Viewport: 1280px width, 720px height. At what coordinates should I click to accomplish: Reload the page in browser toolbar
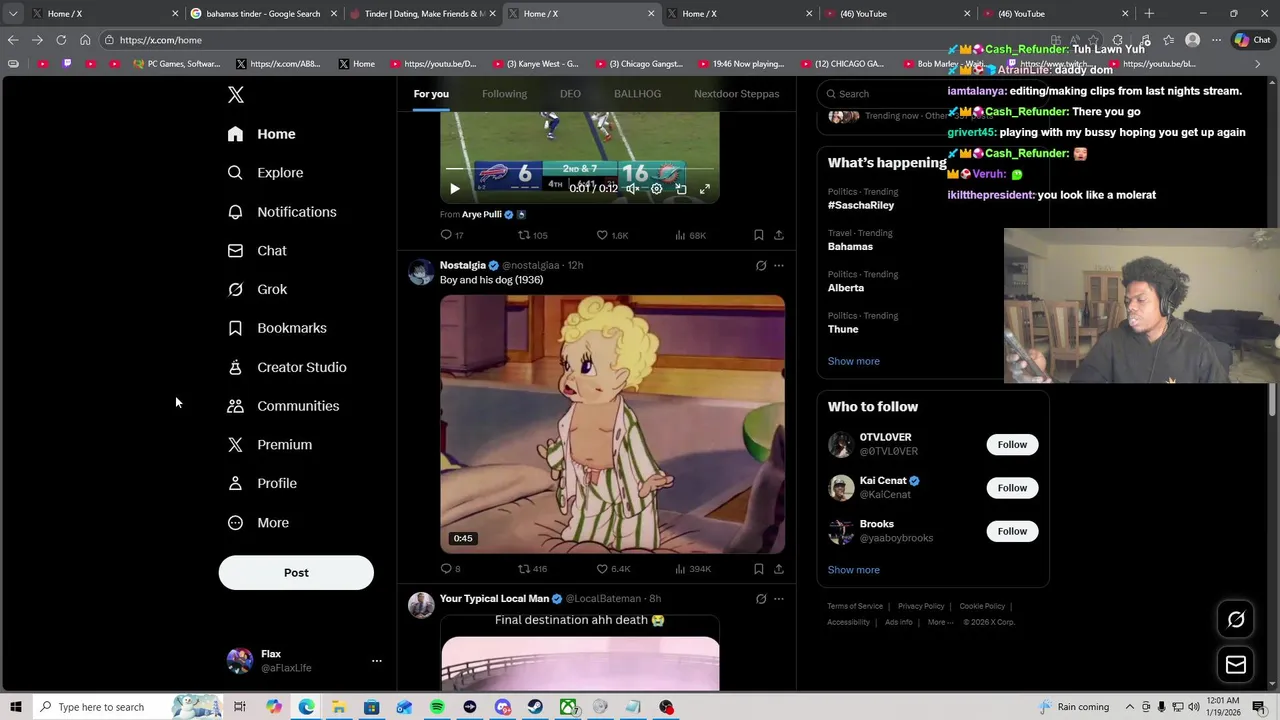pos(61,40)
